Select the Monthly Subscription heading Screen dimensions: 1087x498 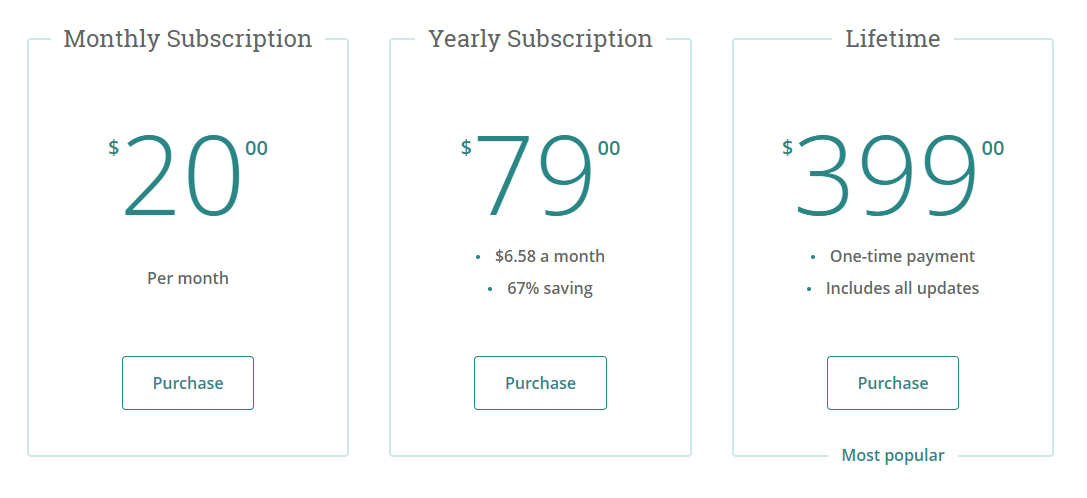188,39
